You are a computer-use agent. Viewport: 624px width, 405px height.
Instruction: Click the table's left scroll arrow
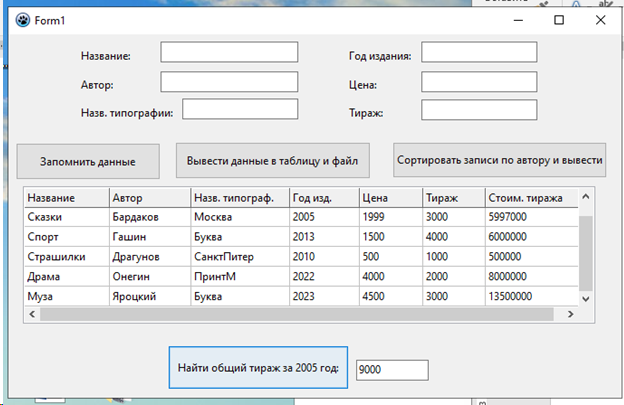[x=33, y=315]
